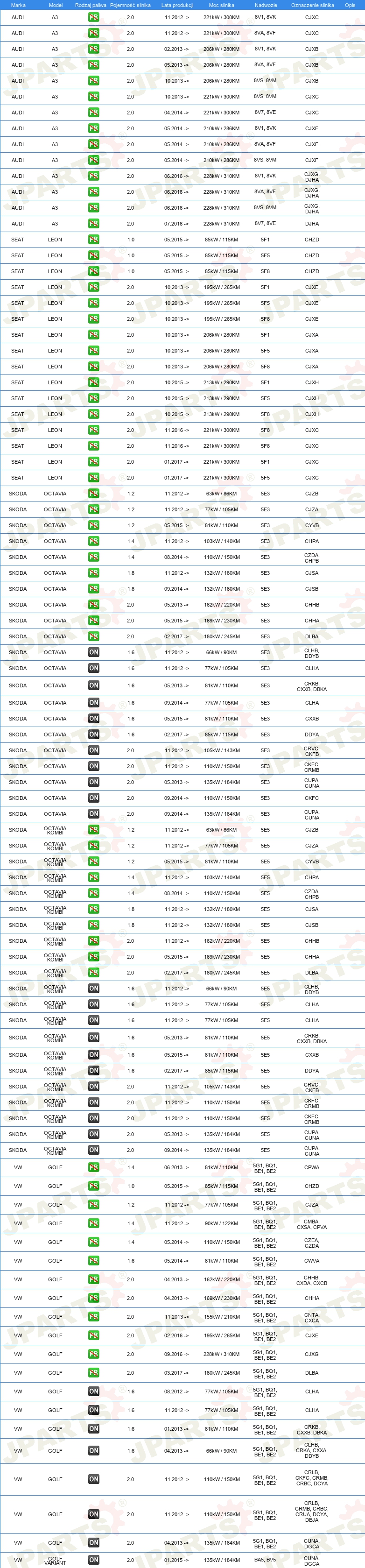Click petrol icon in VW Golf CJXG row
The height and width of the screenshot is (1568, 365).
(x=94, y=1354)
